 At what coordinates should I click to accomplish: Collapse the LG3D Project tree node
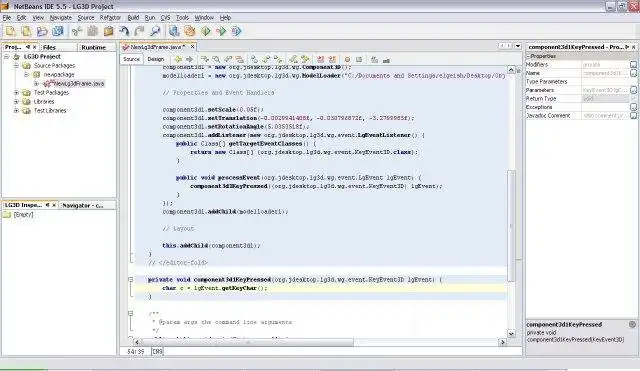(x=7, y=57)
